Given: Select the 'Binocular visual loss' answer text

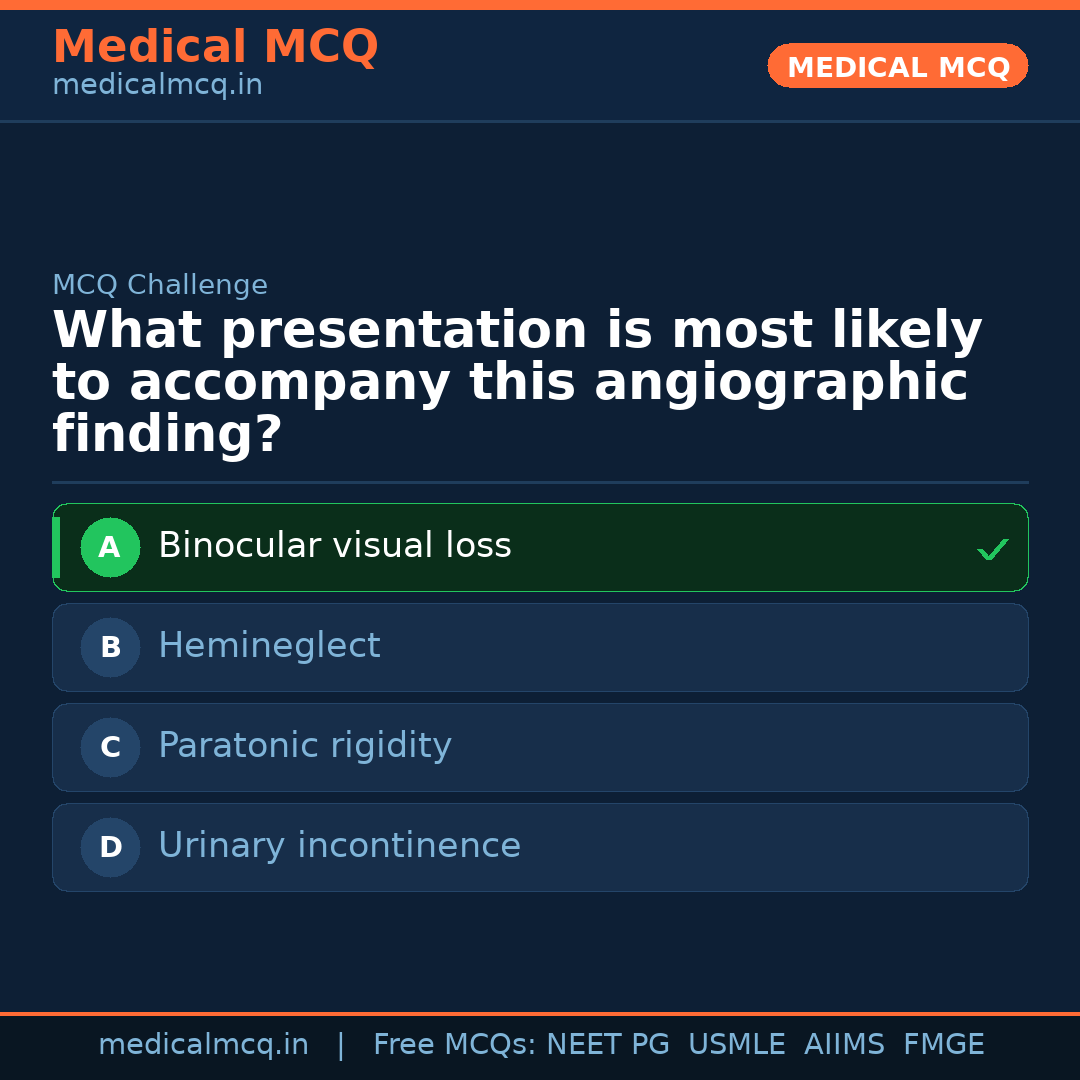Looking at the screenshot, I should [x=334, y=546].
